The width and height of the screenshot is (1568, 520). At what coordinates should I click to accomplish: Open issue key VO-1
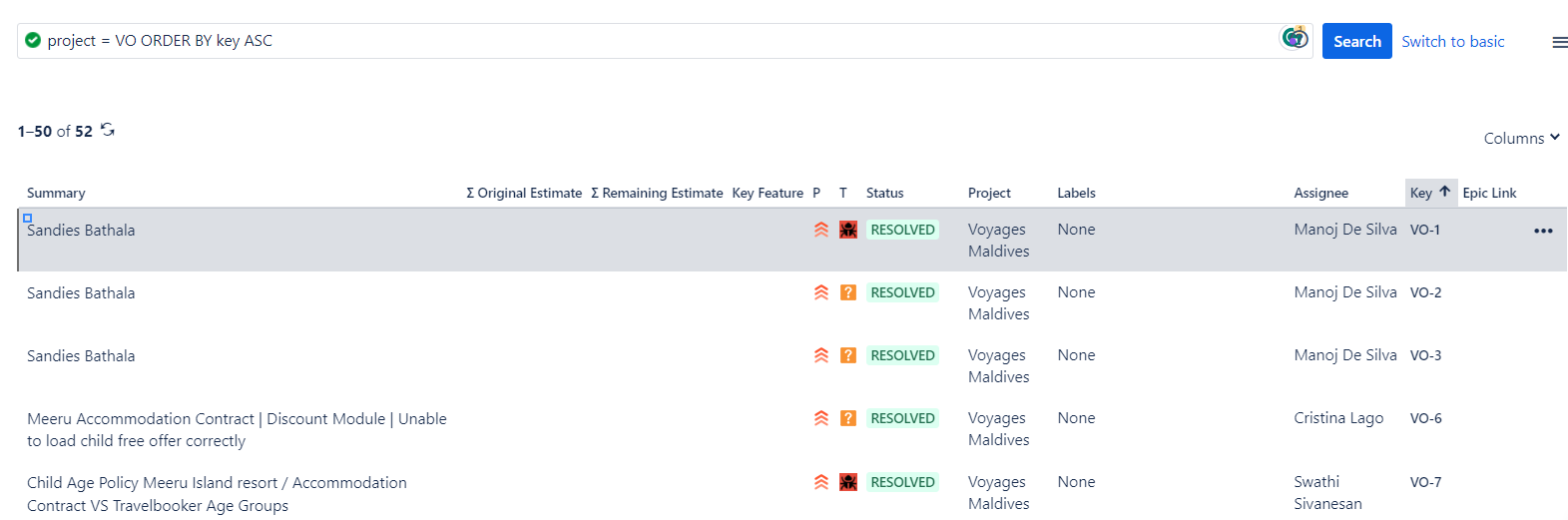click(1424, 230)
